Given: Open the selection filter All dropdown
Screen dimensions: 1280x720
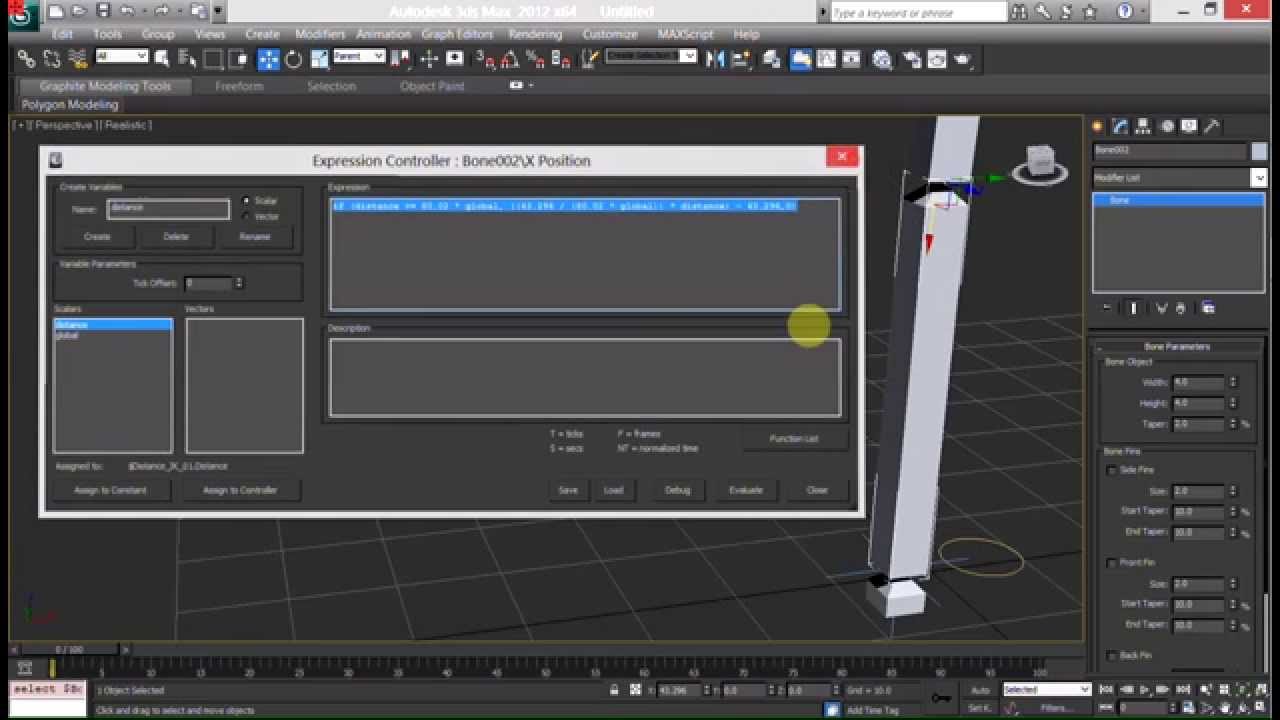Looking at the screenshot, I should [122, 56].
